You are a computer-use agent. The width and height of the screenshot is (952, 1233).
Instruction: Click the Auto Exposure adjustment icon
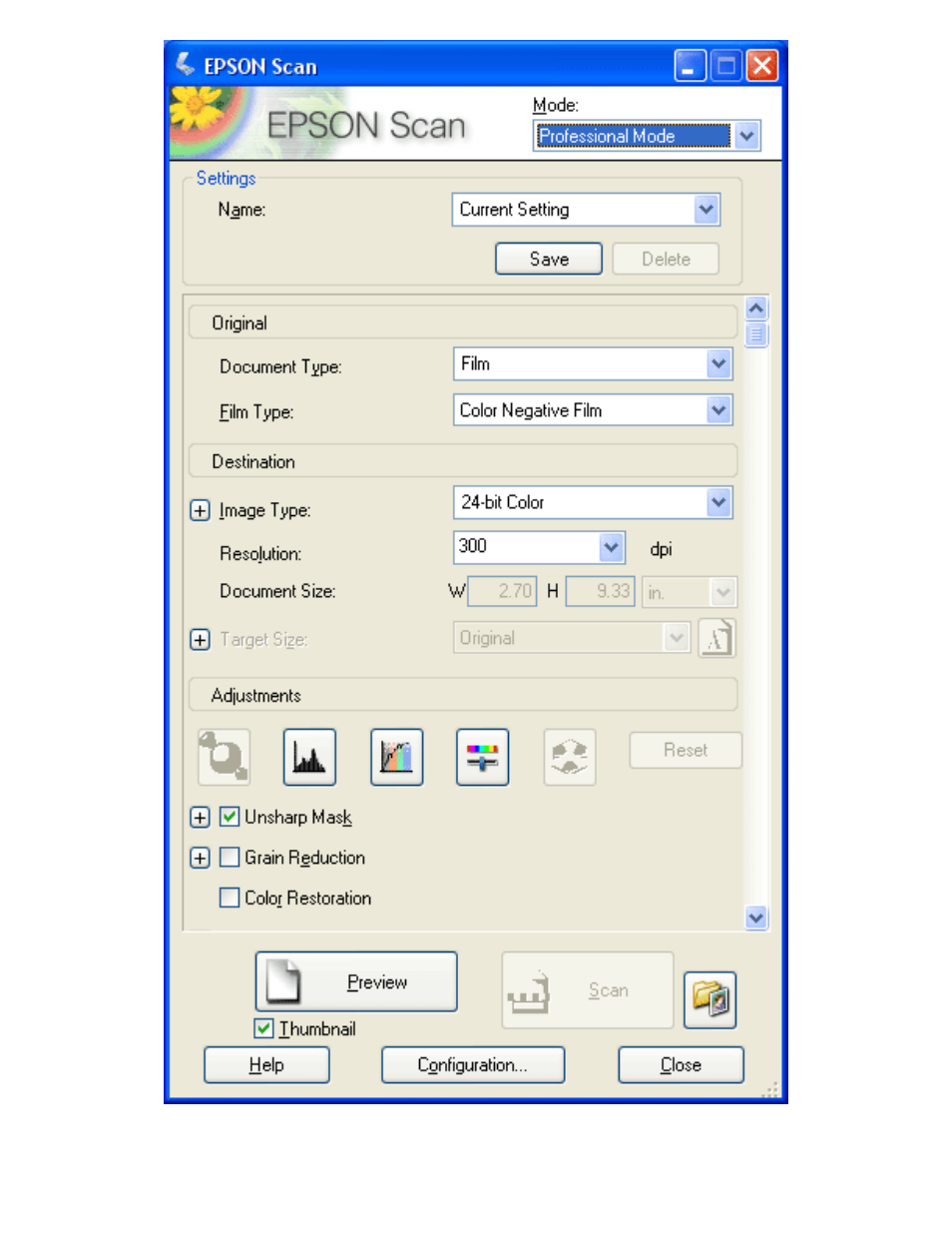[x=225, y=757]
